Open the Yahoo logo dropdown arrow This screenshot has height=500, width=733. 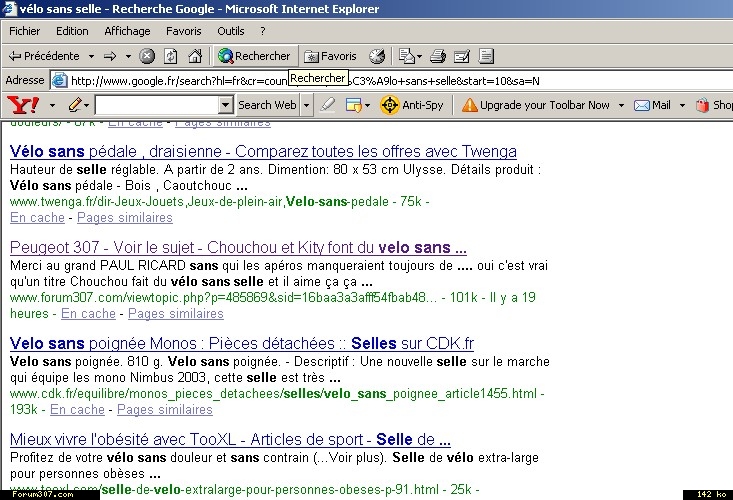click(52, 106)
